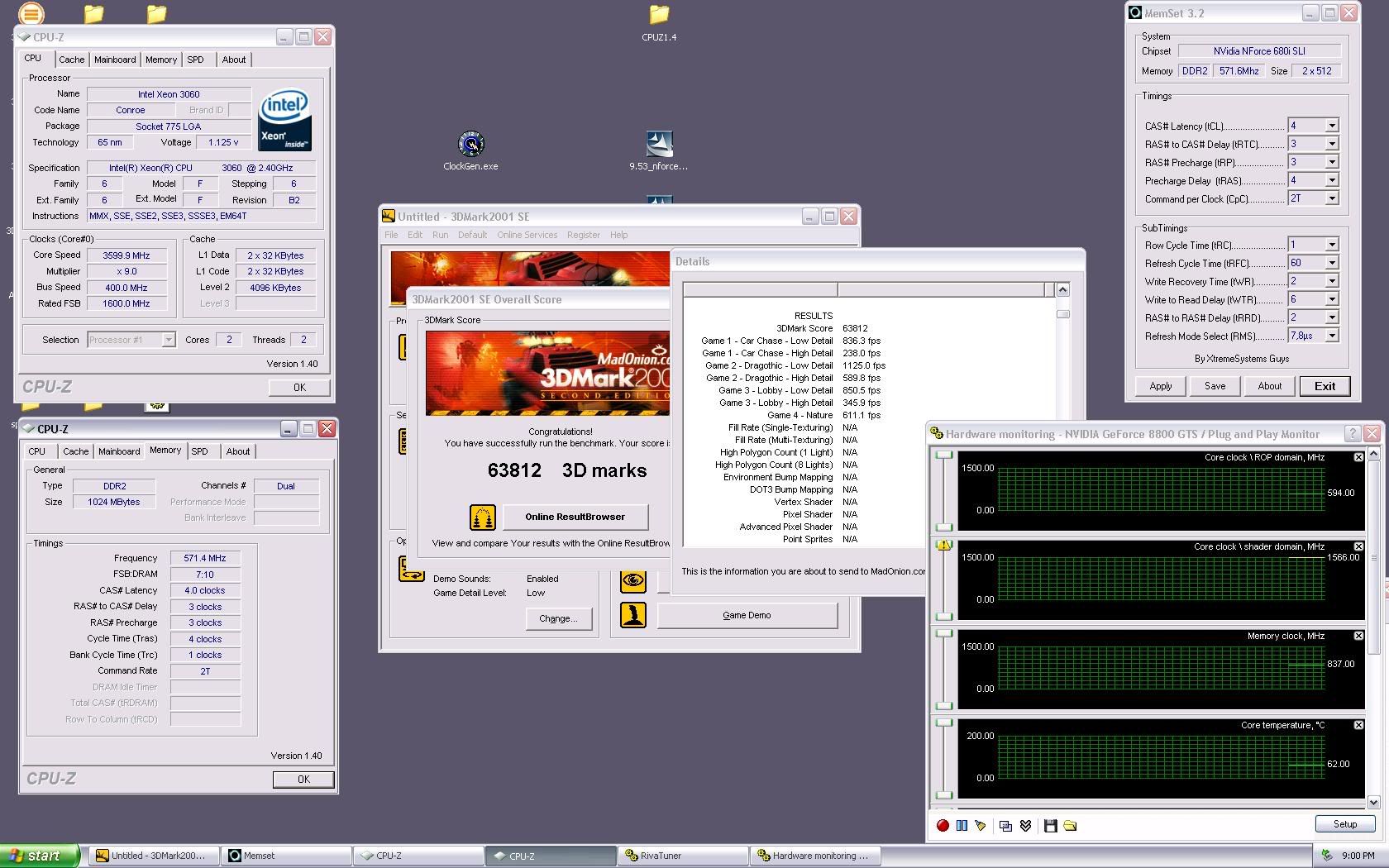Viewport: 1389px width, 868px height.
Task: Expand the Refresh Mode Select (RMS) dropdown
Action: [1331, 336]
